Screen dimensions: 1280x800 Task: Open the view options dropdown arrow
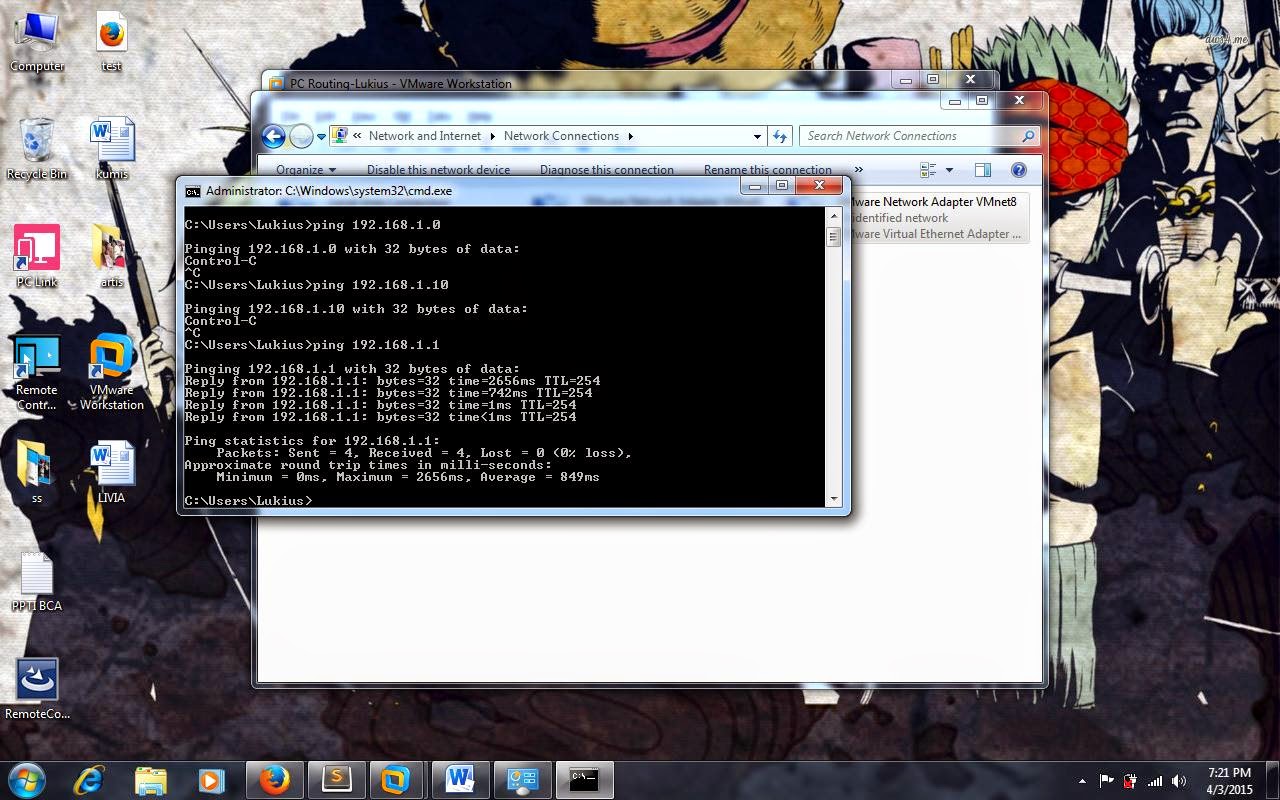(x=949, y=170)
